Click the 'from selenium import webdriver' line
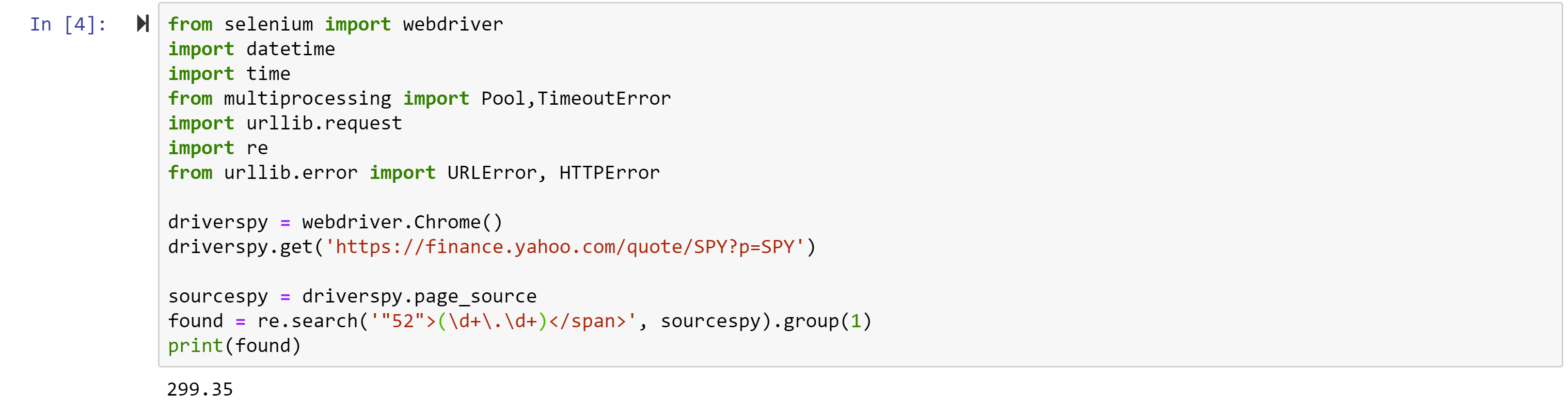Image resolution: width=1568 pixels, height=415 pixels. pos(335,24)
